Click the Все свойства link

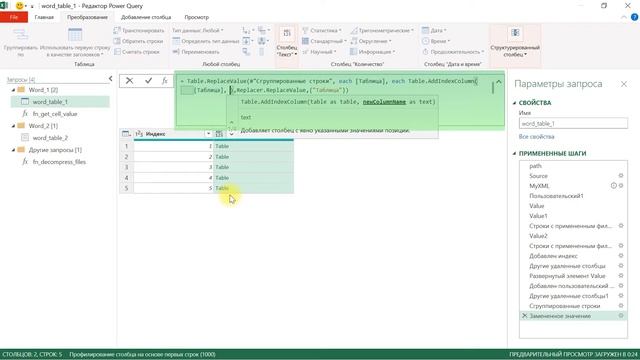pos(536,136)
